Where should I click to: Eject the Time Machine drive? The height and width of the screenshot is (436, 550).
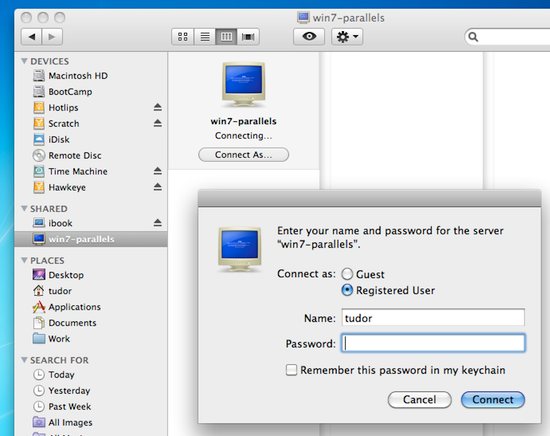point(157,171)
